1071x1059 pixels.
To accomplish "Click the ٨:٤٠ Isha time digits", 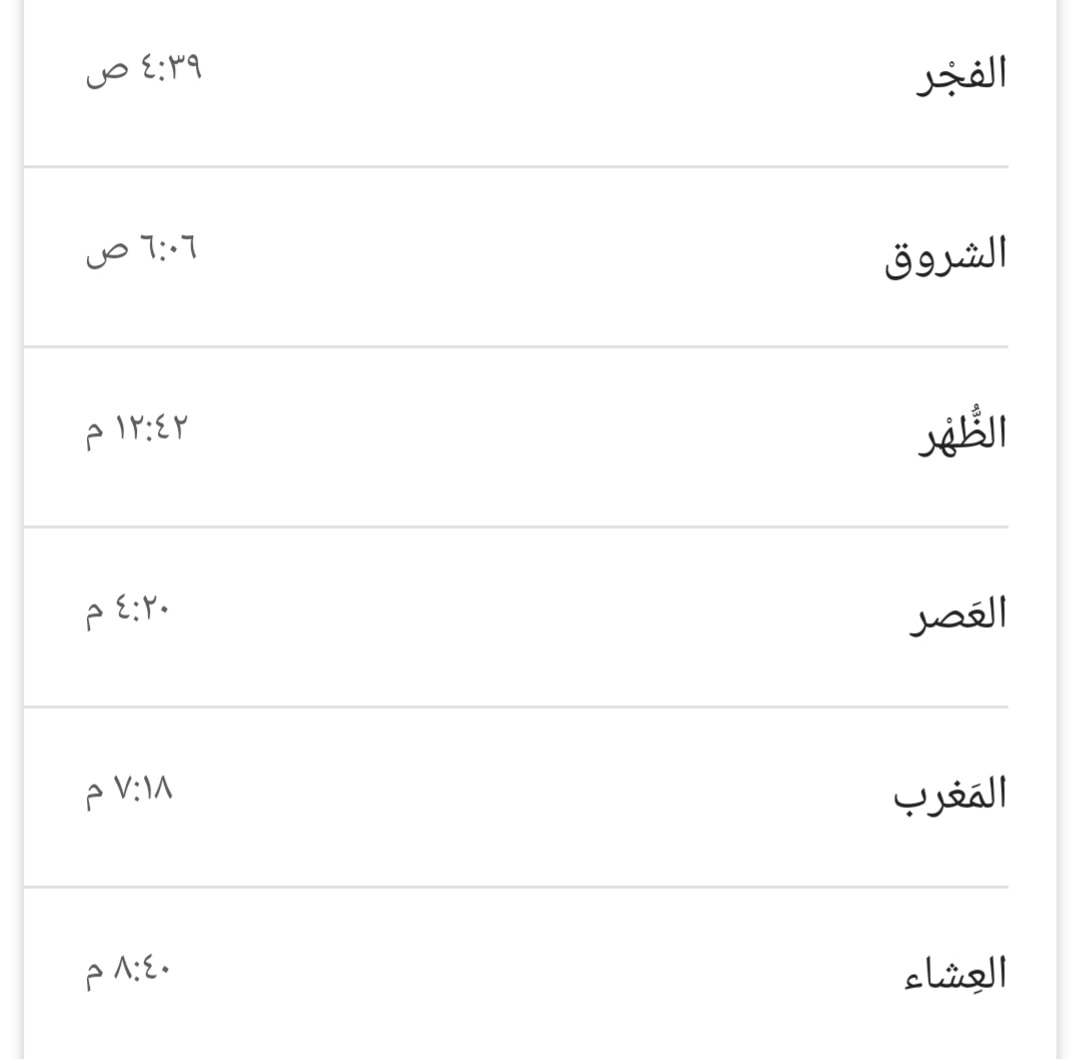I will (142, 968).
